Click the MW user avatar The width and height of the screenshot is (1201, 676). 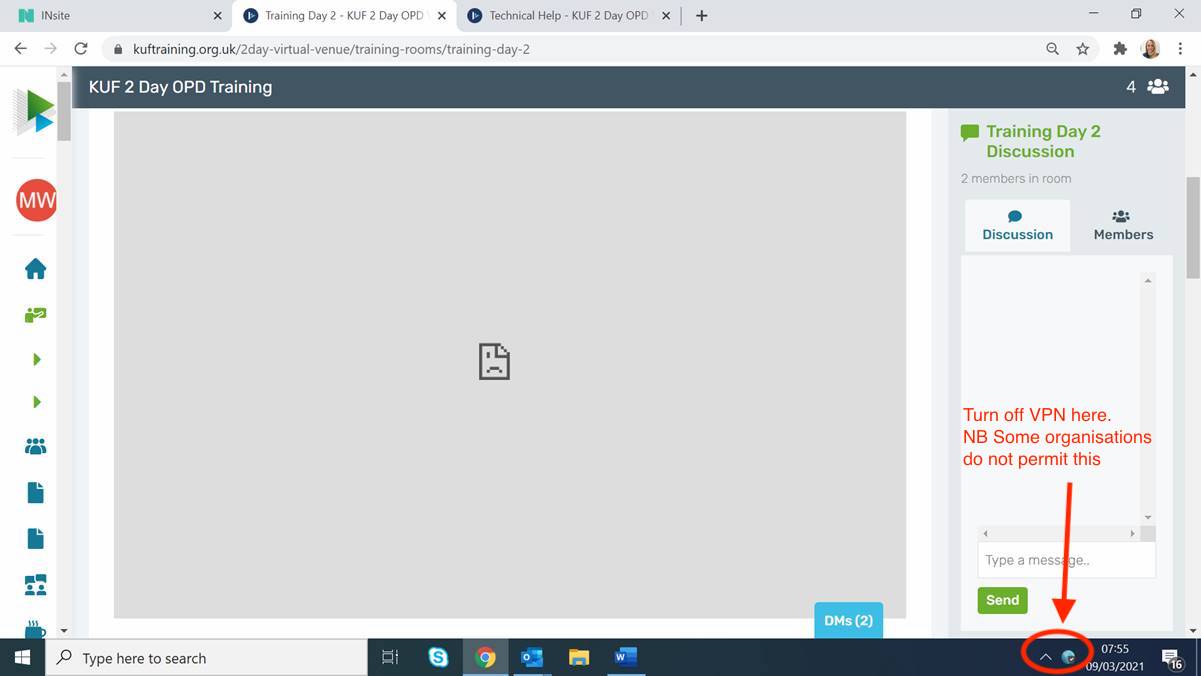(36, 201)
